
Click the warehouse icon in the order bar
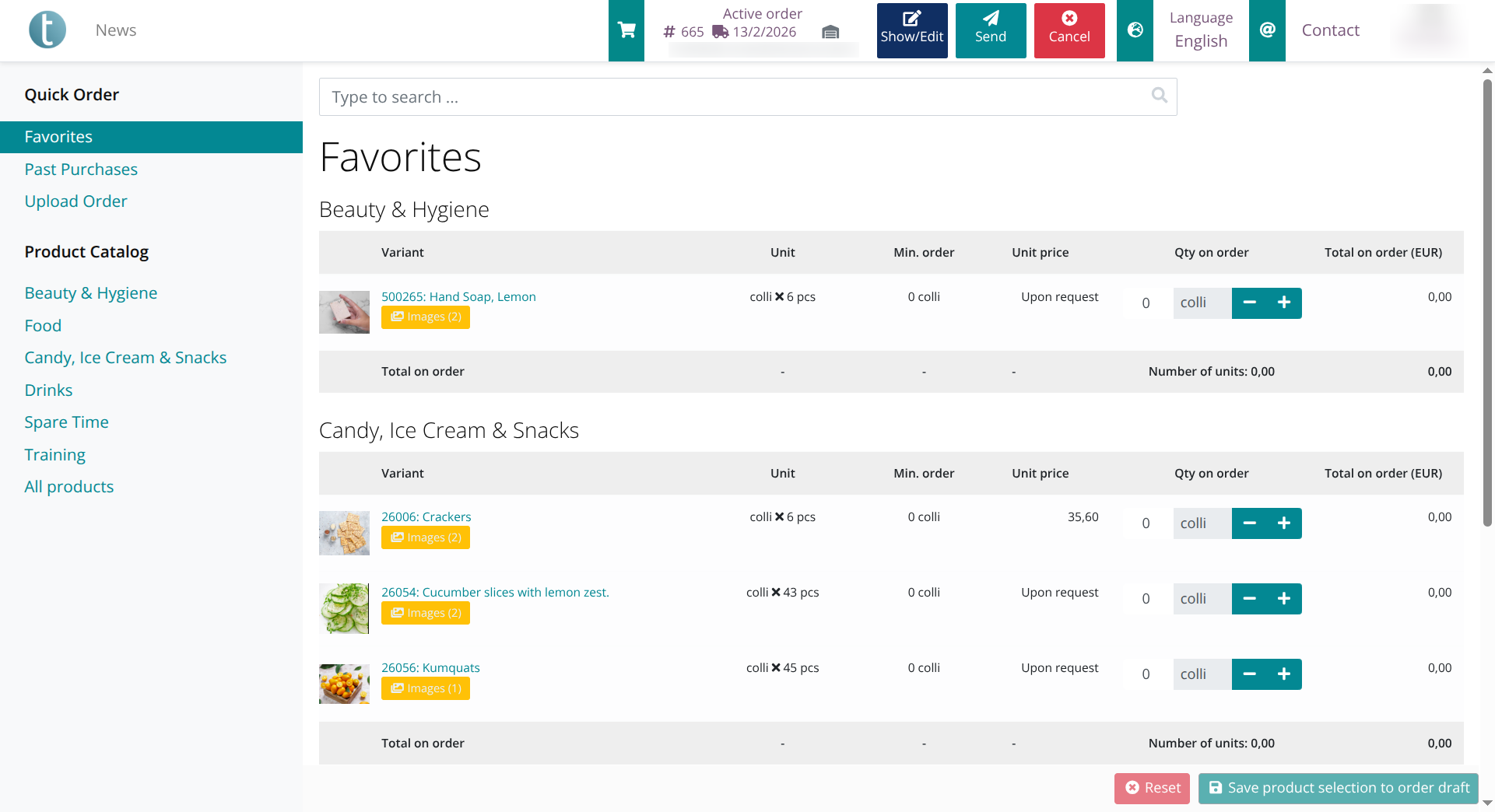click(830, 33)
